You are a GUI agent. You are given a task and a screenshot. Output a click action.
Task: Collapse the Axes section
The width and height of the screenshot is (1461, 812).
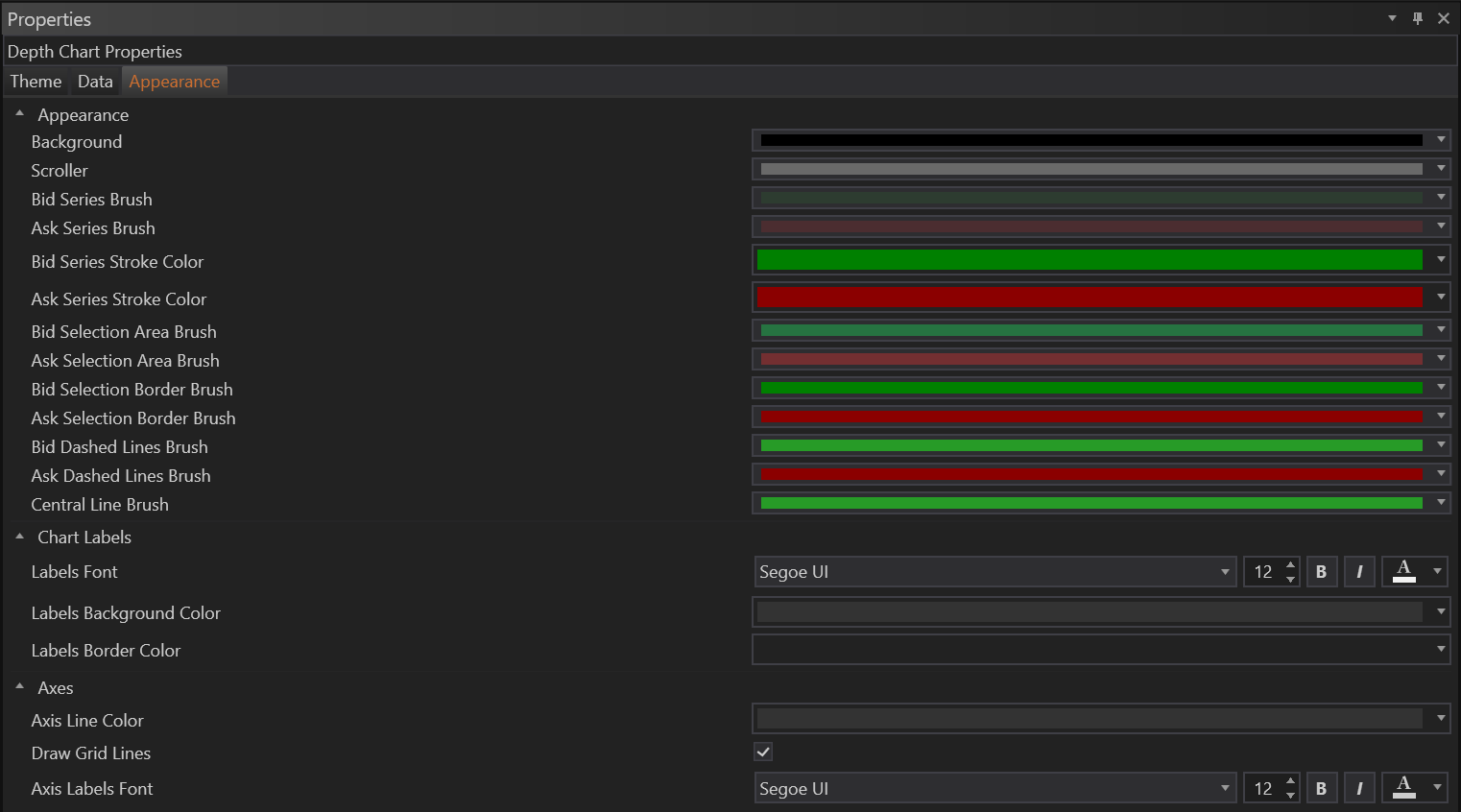point(19,687)
